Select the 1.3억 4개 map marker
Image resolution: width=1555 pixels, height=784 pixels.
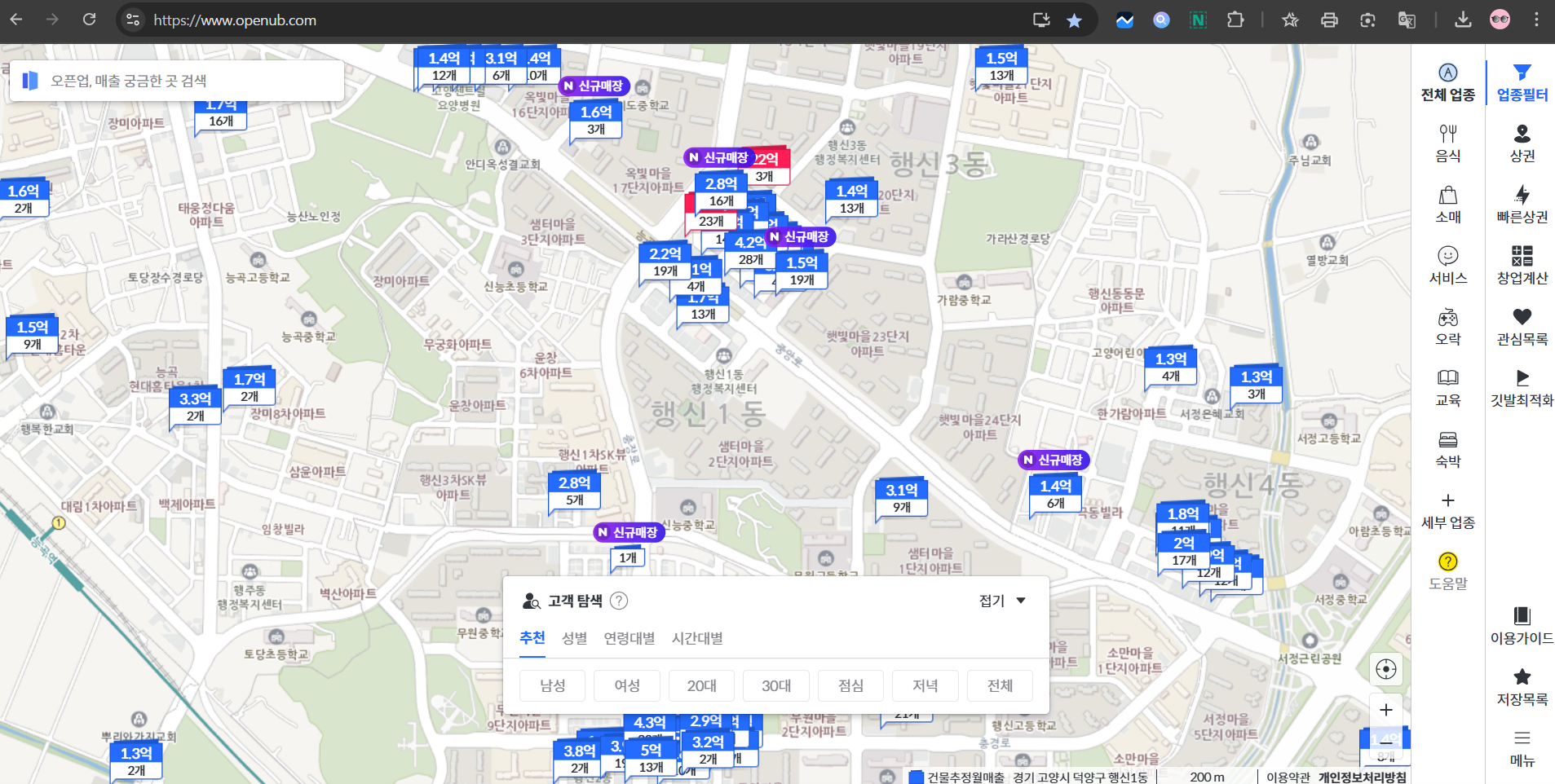click(1170, 367)
